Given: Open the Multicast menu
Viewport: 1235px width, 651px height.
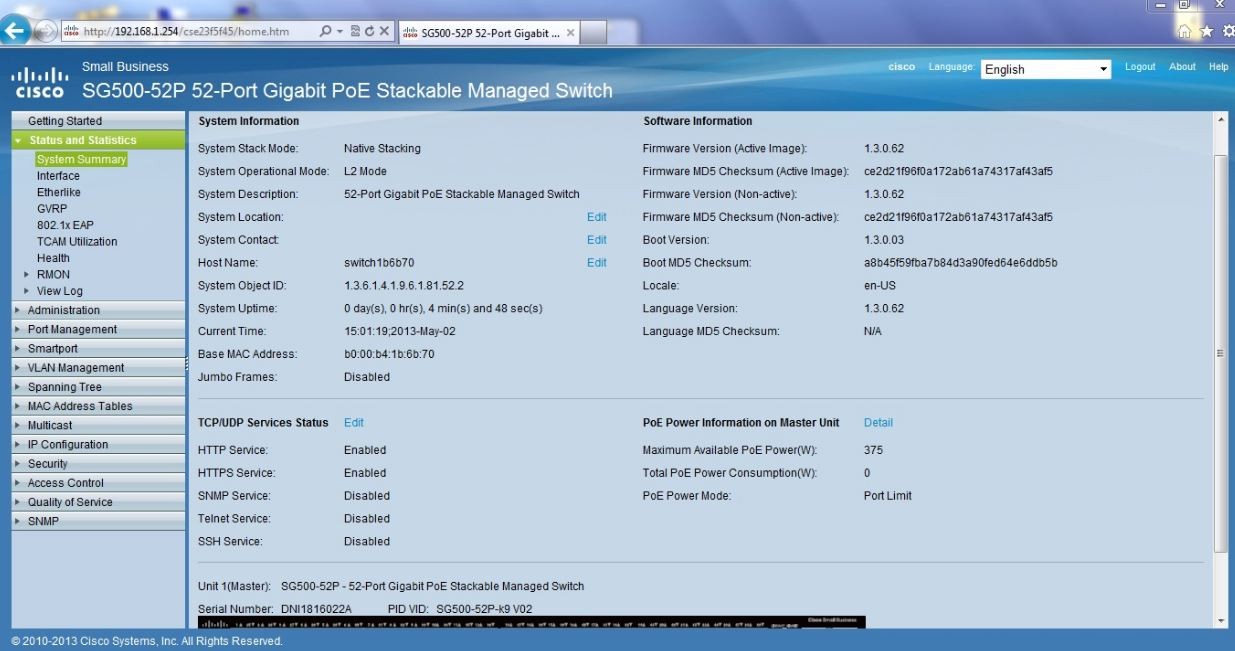Looking at the screenshot, I should point(98,425).
